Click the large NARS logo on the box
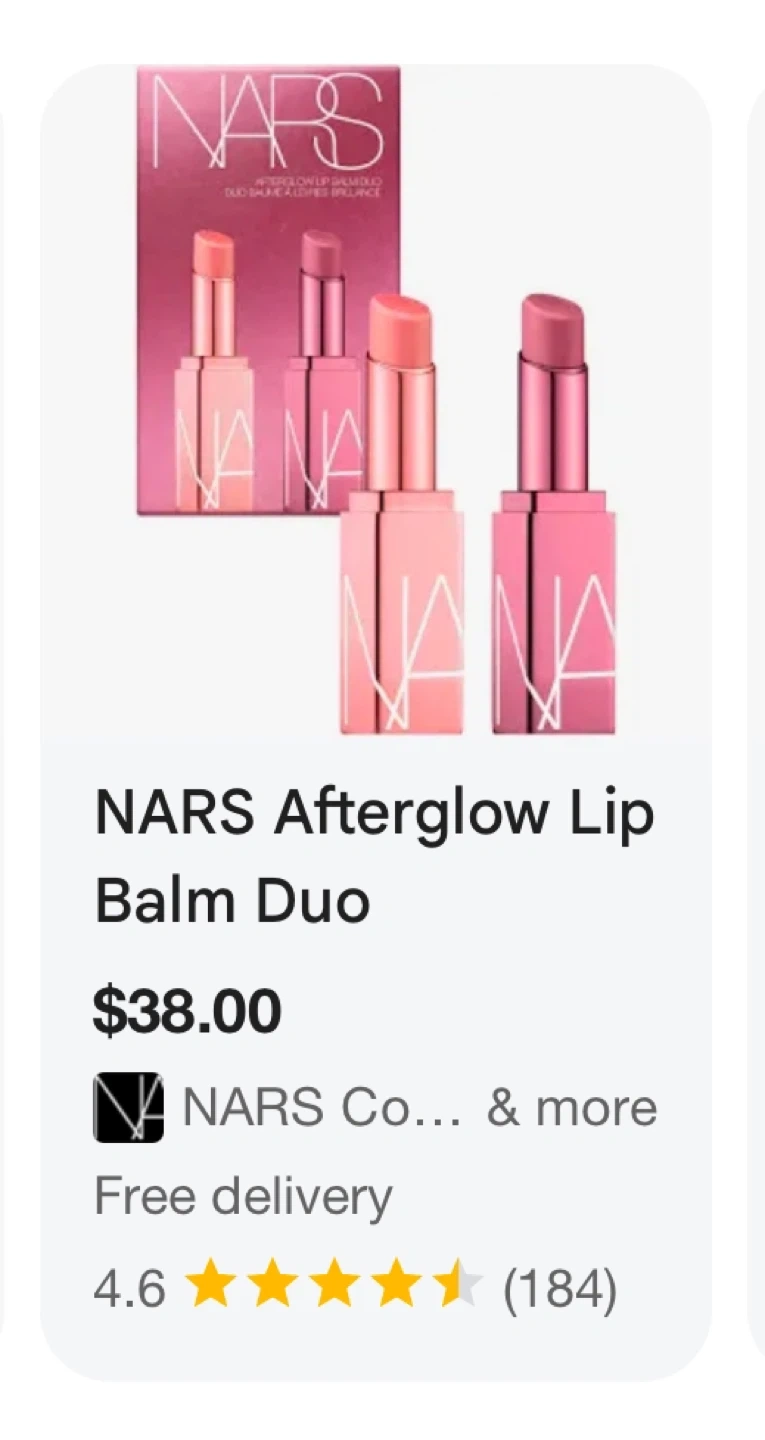This screenshot has height=1440, width=765. [x=268, y=122]
